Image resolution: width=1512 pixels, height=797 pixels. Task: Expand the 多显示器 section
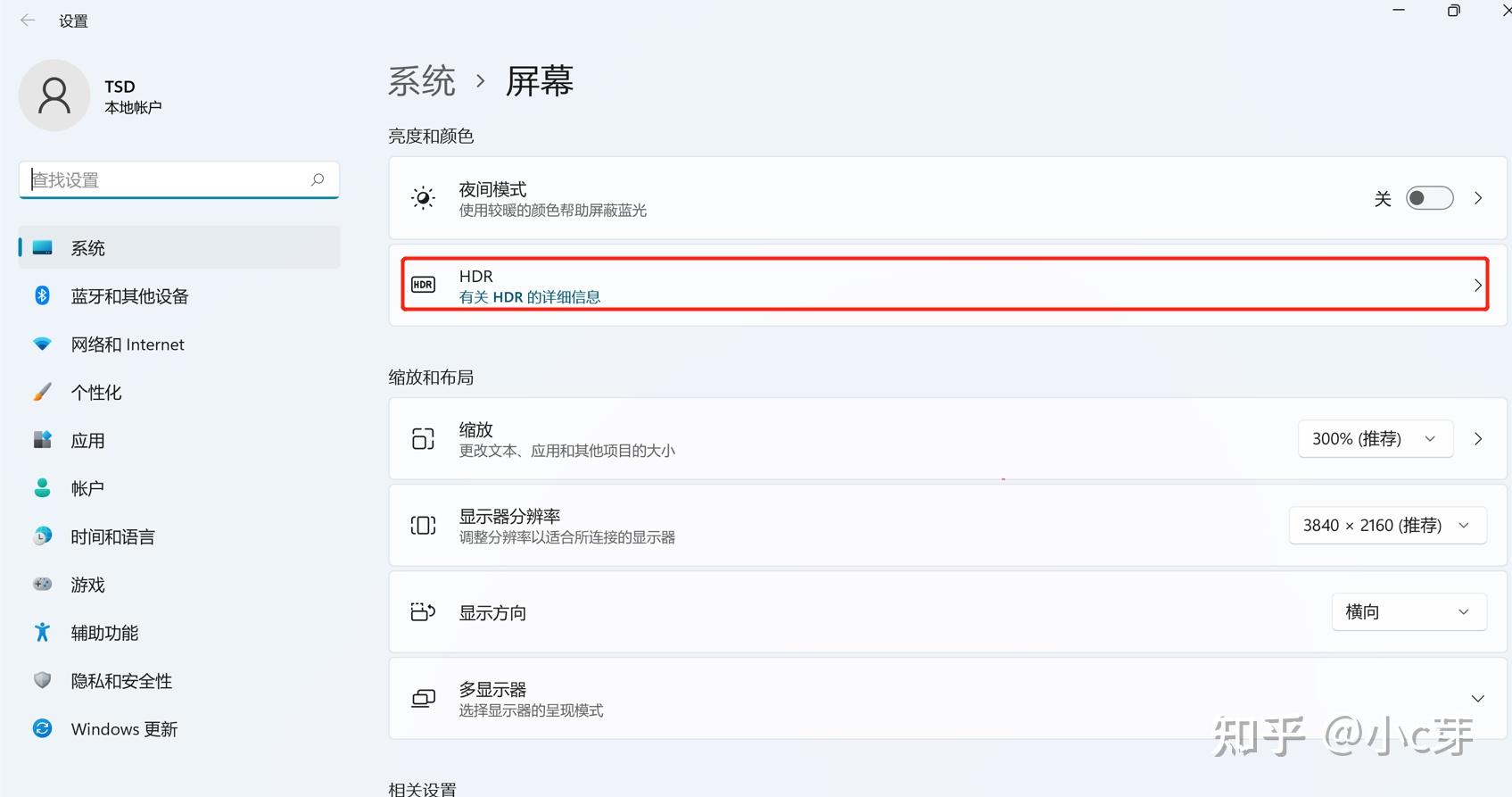click(x=1476, y=698)
